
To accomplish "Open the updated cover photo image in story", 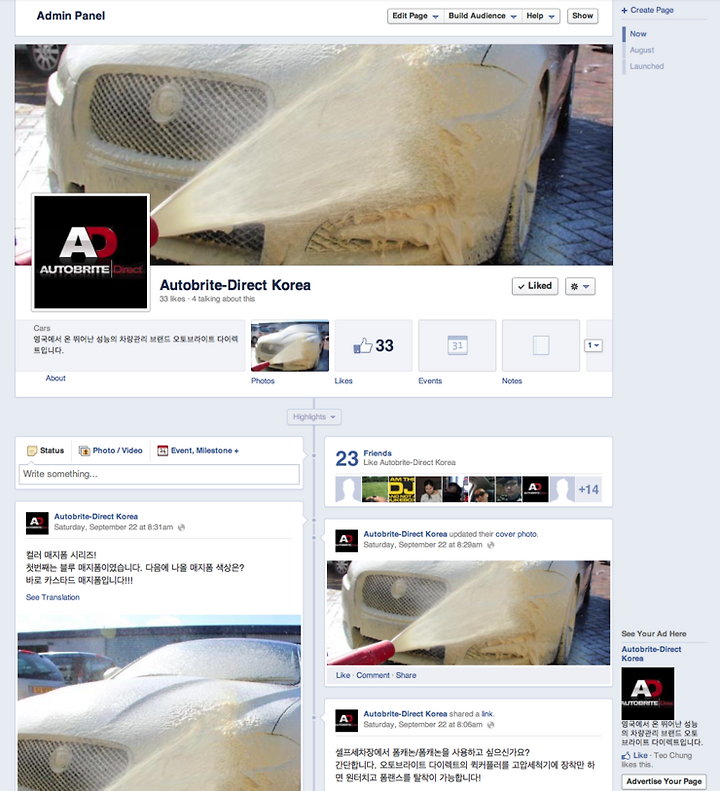I will tap(468, 612).
